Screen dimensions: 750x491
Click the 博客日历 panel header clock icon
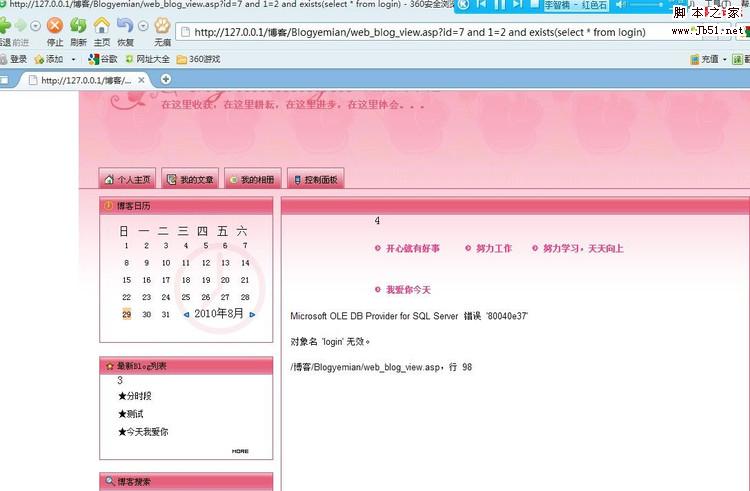point(108,206)
